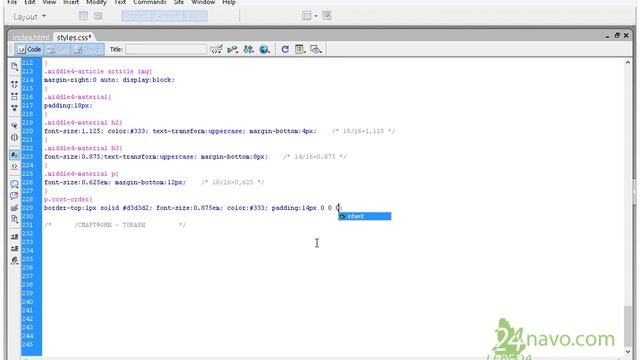Open the File menu
640x360 pixels.
click(12, 2)
